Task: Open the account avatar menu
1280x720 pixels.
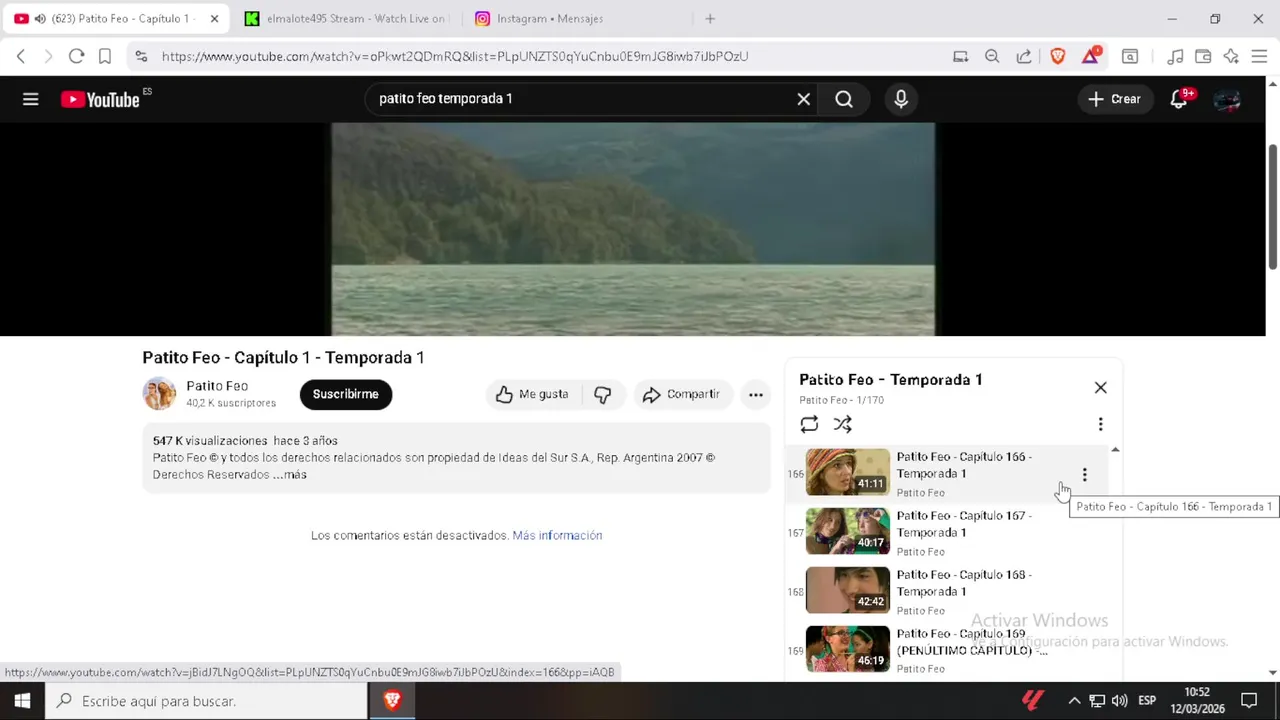Action: coord(1227,99)
